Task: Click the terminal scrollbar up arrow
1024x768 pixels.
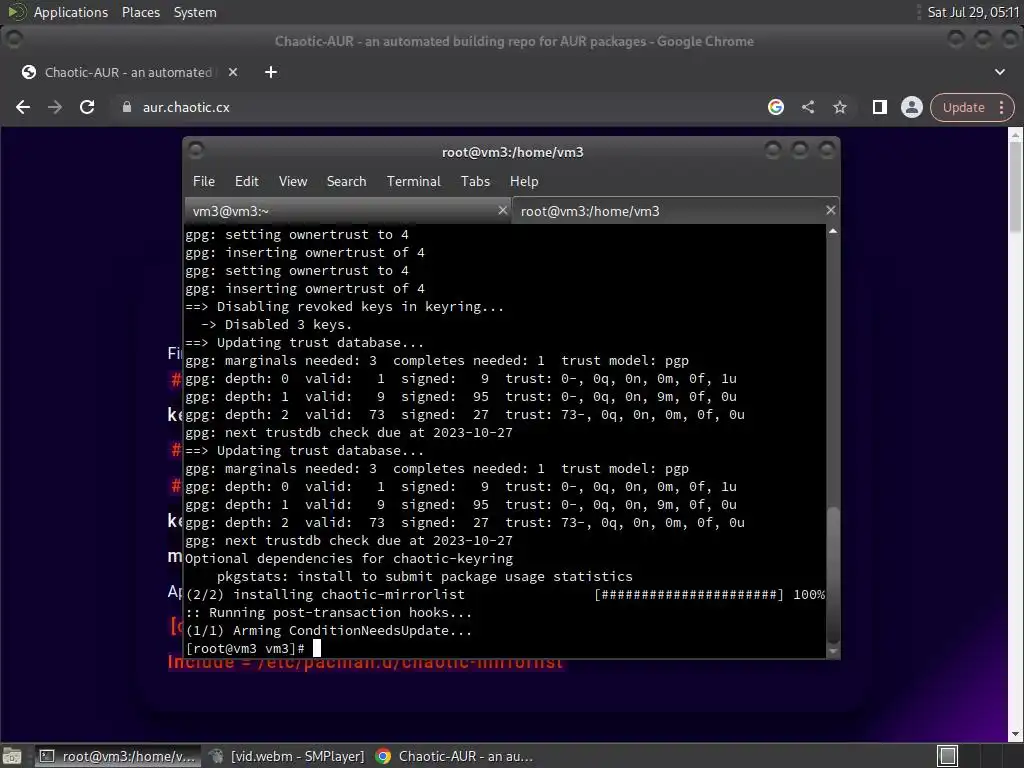Action: (833, 231)
